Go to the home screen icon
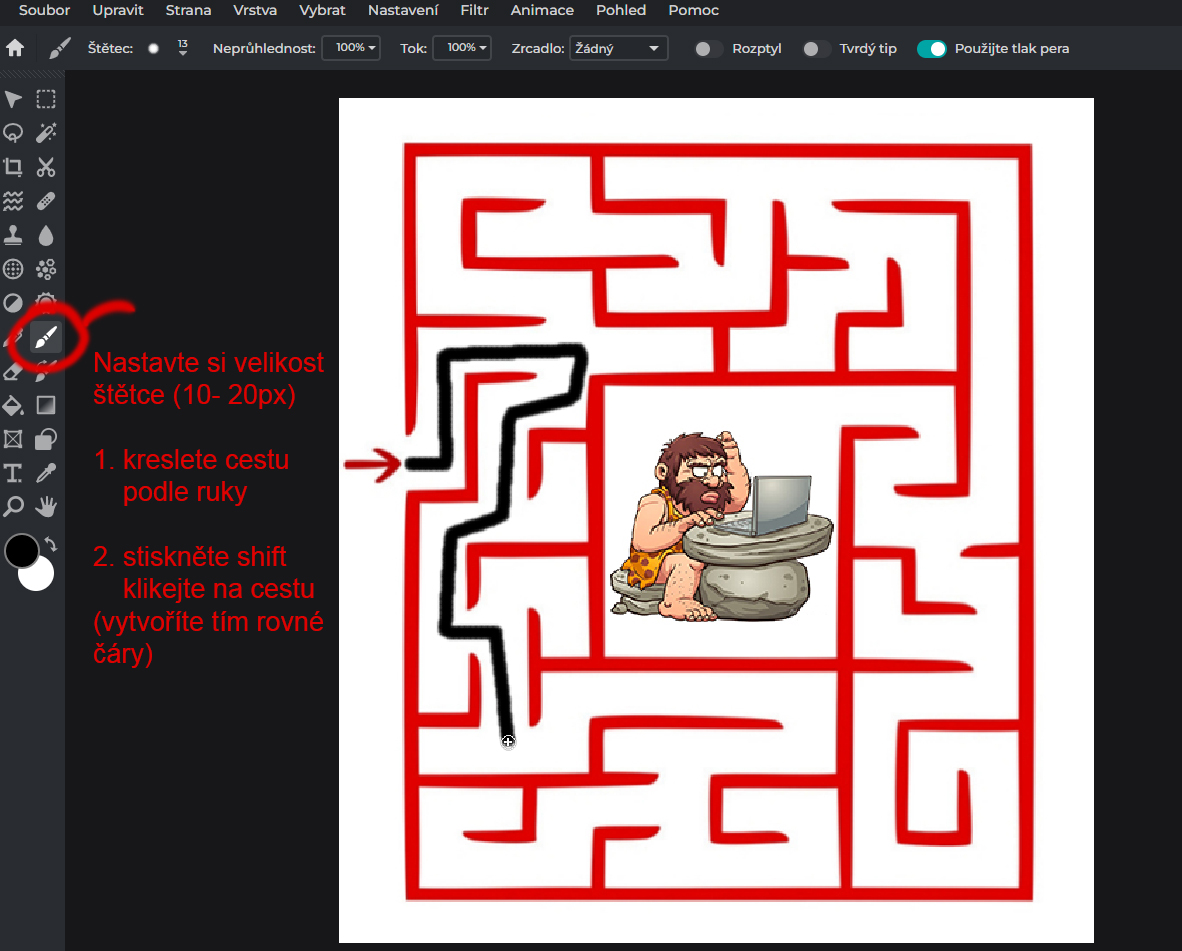The height and width of the screenshot is (951, 1182). click(x=15, y=48)
